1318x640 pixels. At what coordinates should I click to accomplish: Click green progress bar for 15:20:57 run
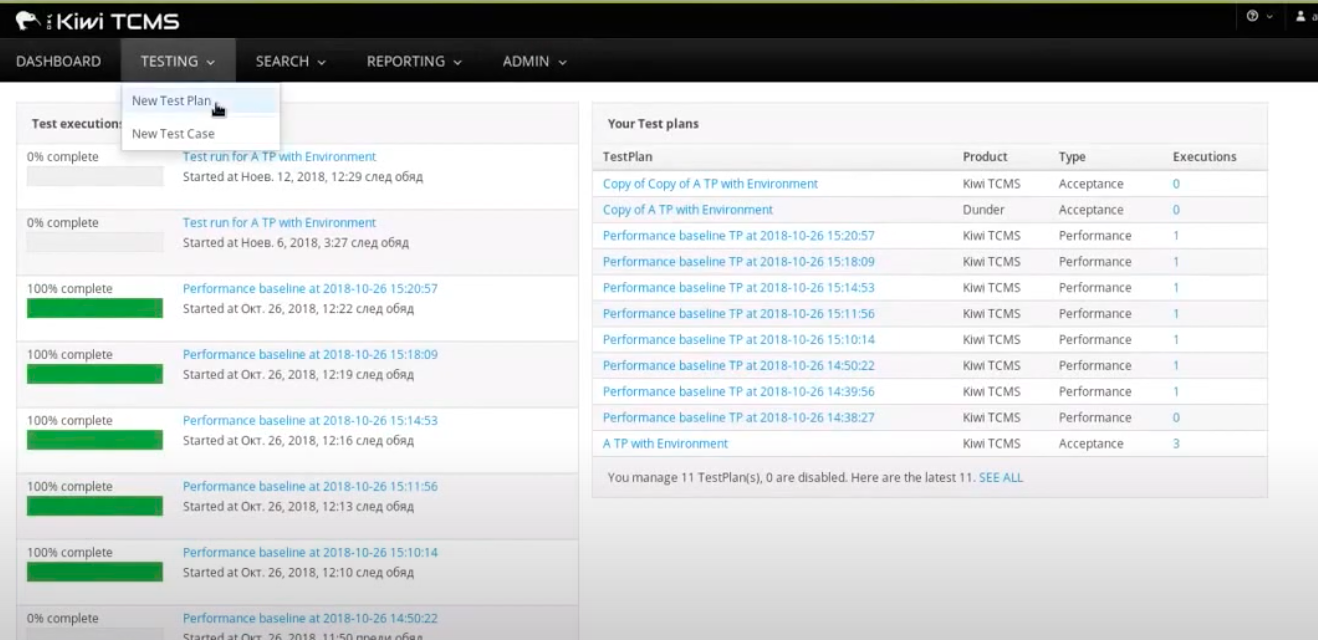pyautogui.click(x=95, y=309)
